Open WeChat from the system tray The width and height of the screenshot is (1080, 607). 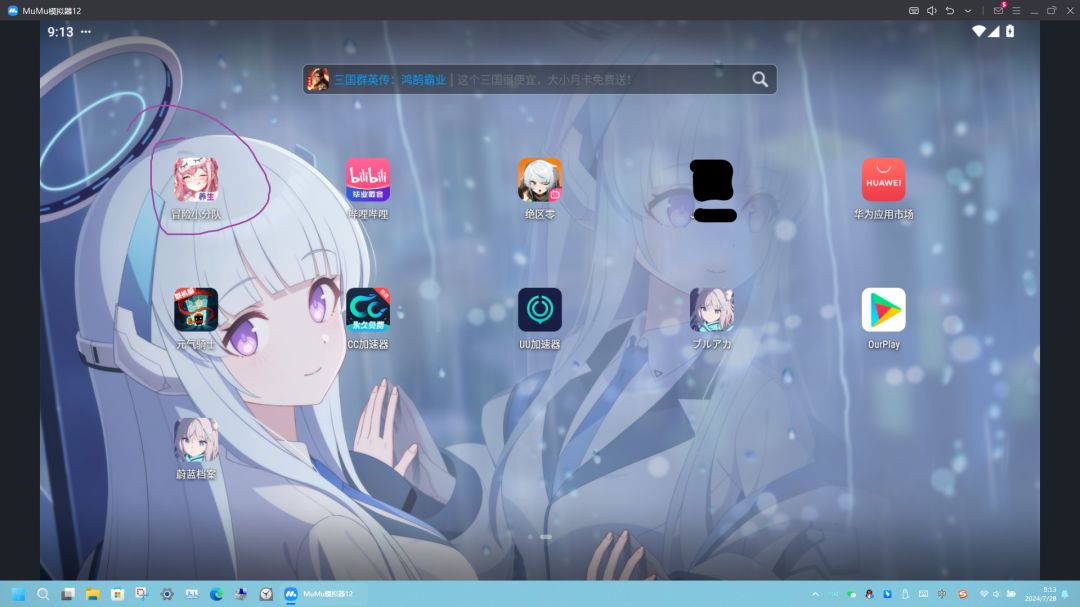(x=851, y=594)
